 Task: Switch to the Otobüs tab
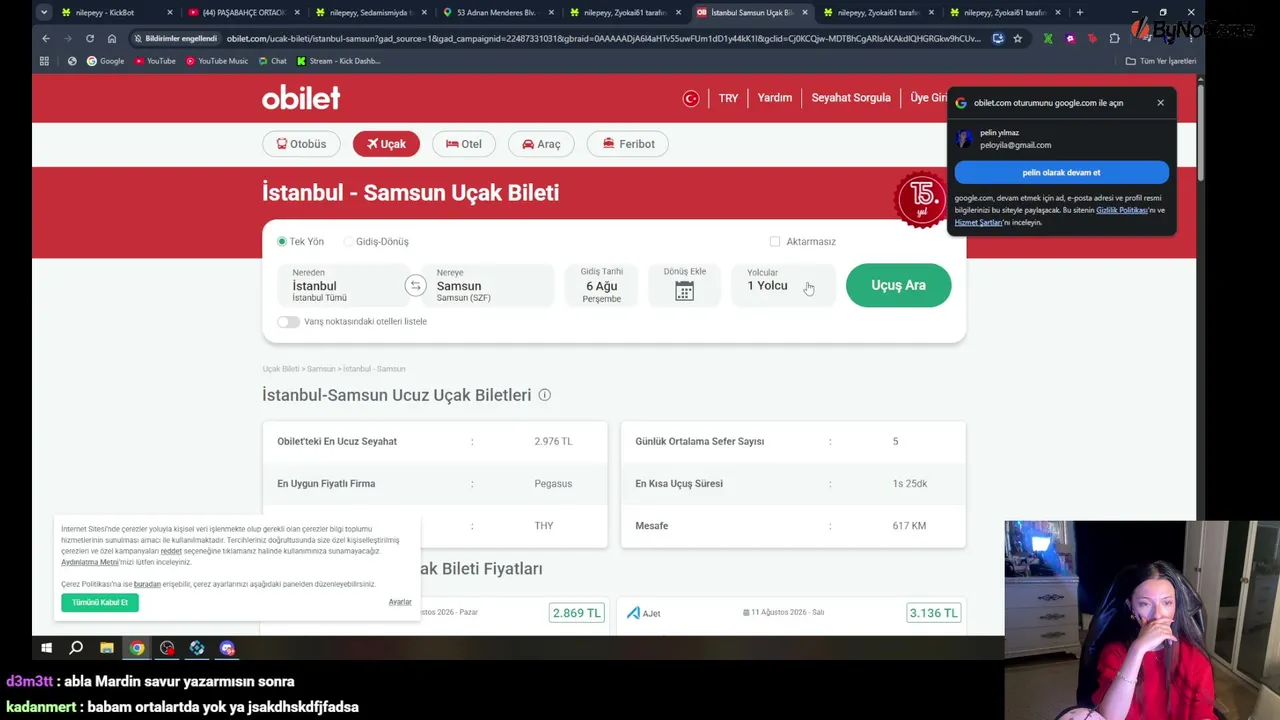[x=301, y=144]
